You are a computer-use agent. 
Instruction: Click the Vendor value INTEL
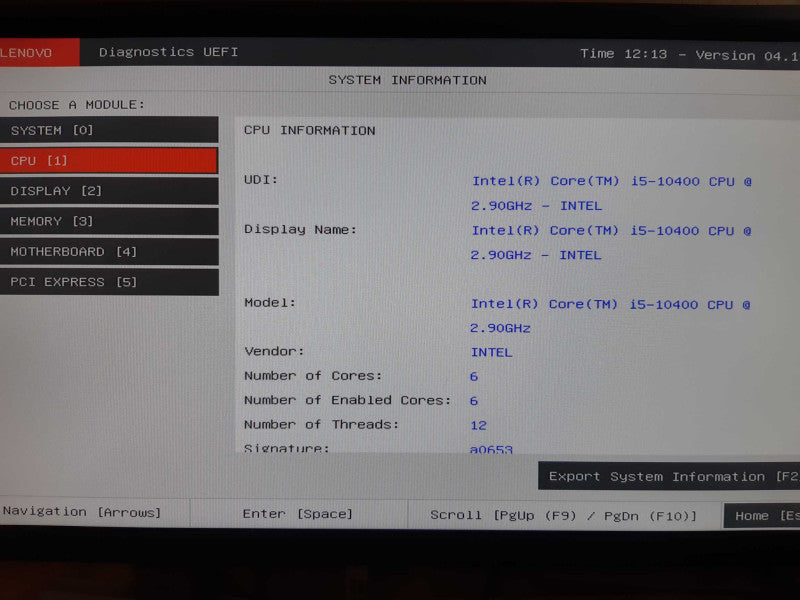pyautogui.click(x=491, y=353)
